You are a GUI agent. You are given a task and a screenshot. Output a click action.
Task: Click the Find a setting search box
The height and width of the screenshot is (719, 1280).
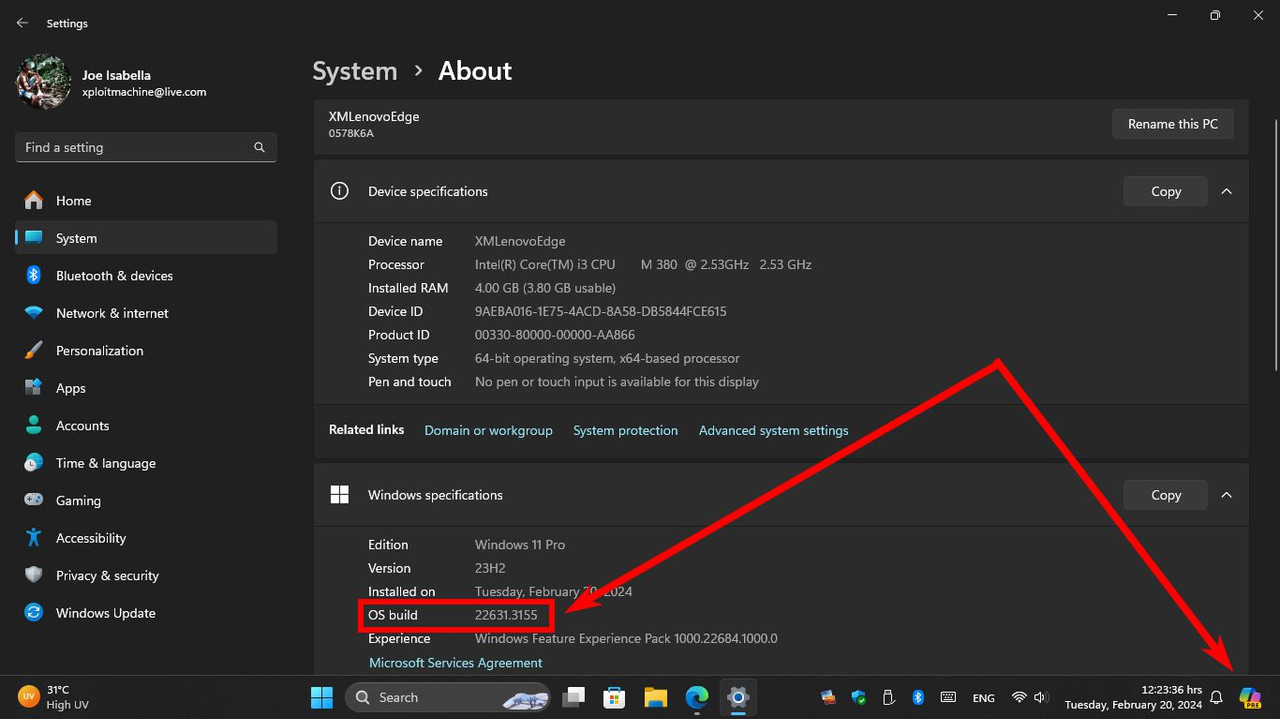tap(135, 147)
